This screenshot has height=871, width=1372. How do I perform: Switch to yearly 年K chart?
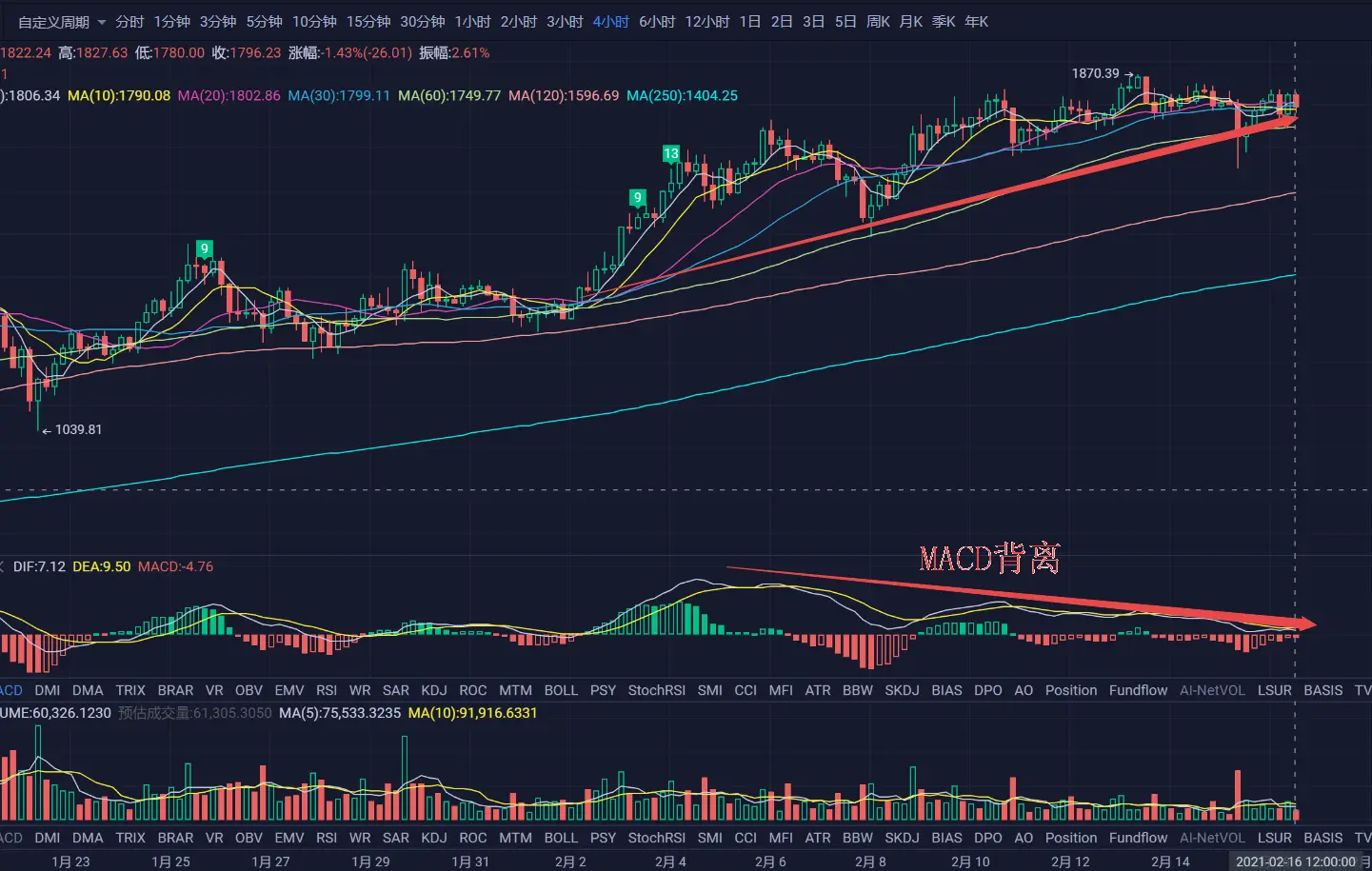click(977, 22)
